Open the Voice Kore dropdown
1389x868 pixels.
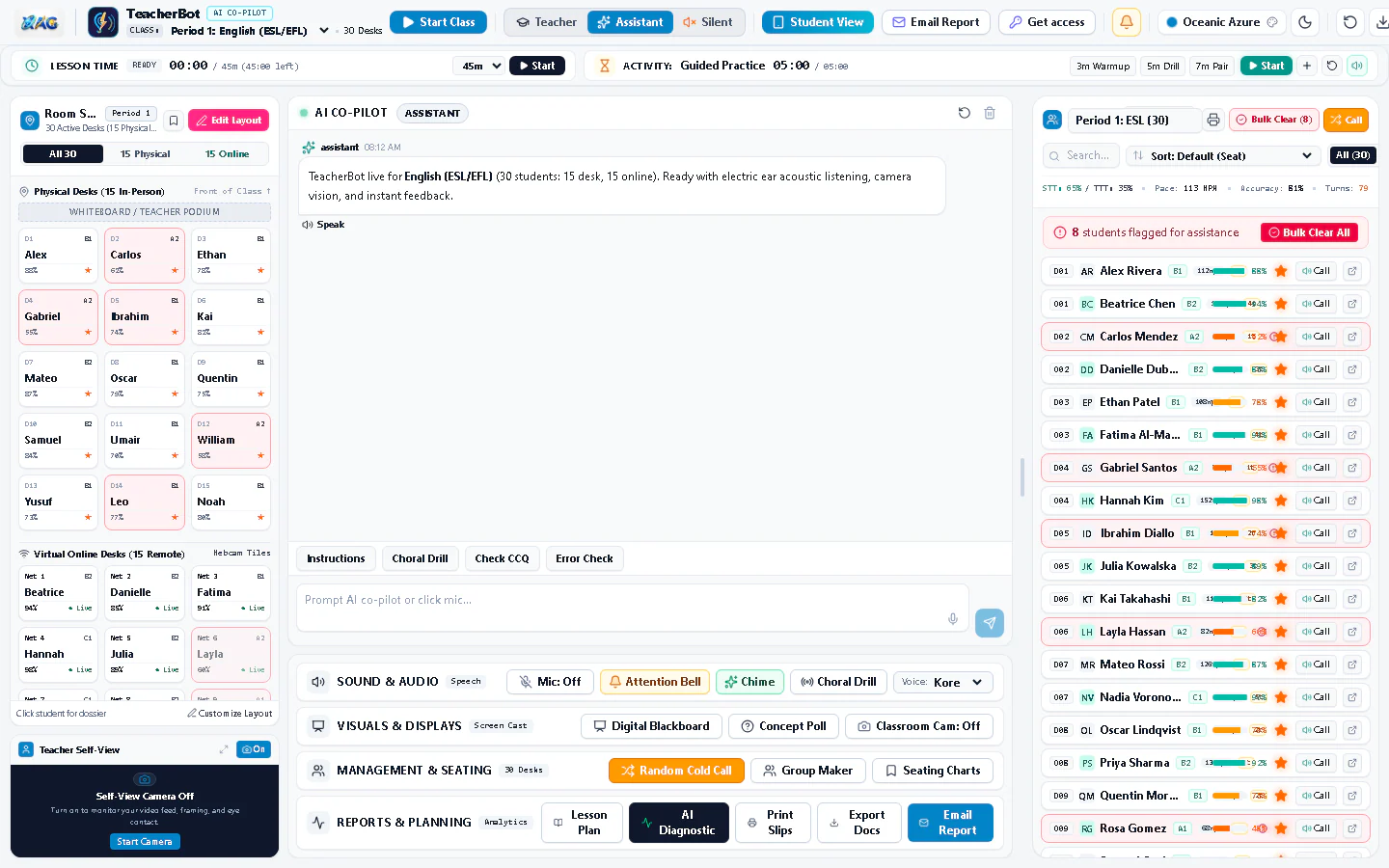pos(942,682)
